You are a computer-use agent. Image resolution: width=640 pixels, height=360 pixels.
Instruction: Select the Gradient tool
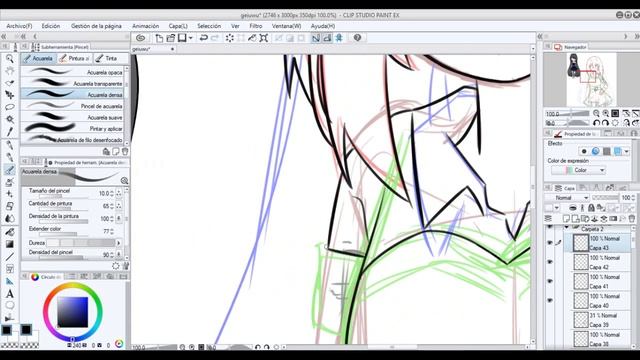(9, 244)
